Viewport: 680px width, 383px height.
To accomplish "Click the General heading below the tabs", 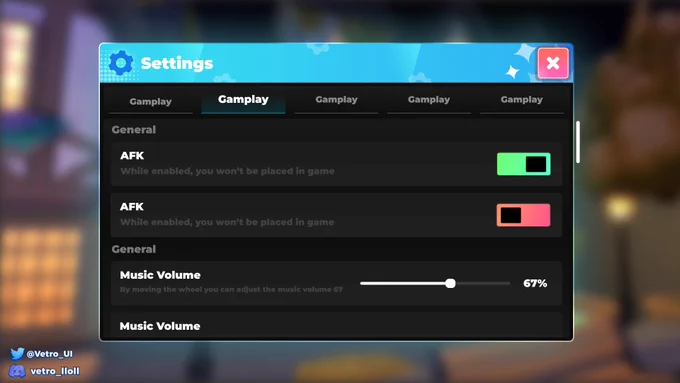I will [x=134, y=130].
